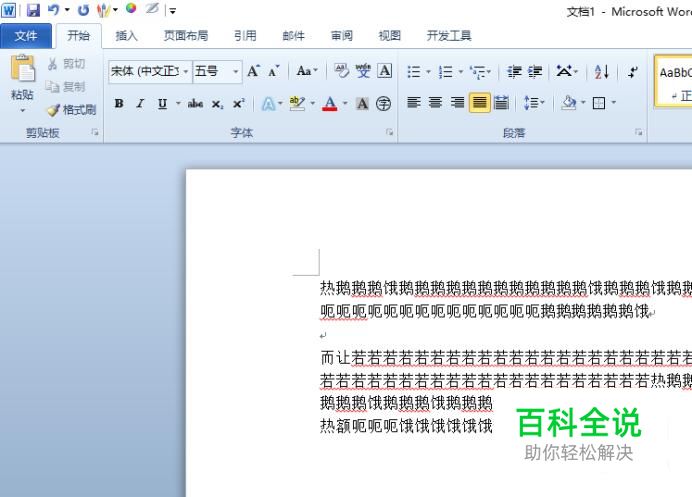The height and width of the screenshot is (497, 692).
Task: Toggle Italic formatting
Action: 140,104
